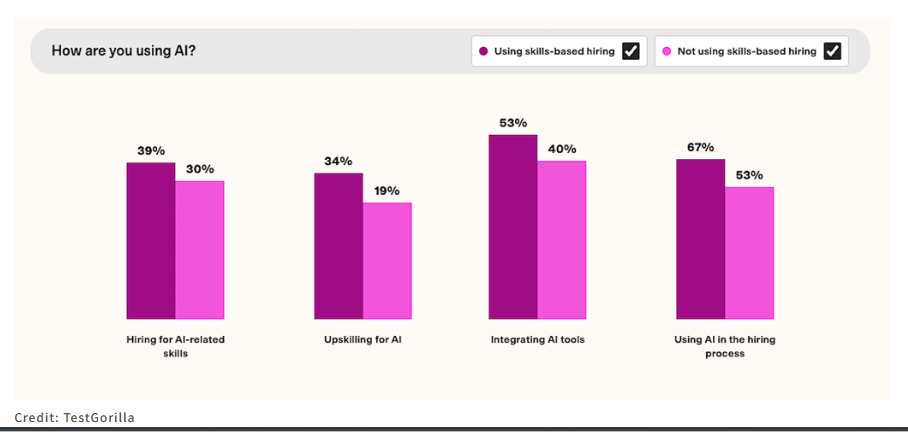This screenshot has width=908, height=432.
Task: Click the dark purple legend dot
Action: [x=484, y=52]
